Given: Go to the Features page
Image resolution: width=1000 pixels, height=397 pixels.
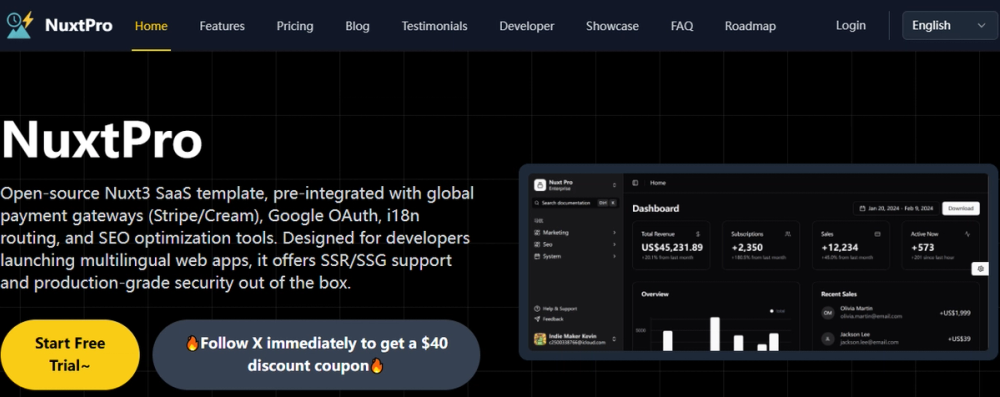Looking at the screenshot, I should (x=222, y=26).
